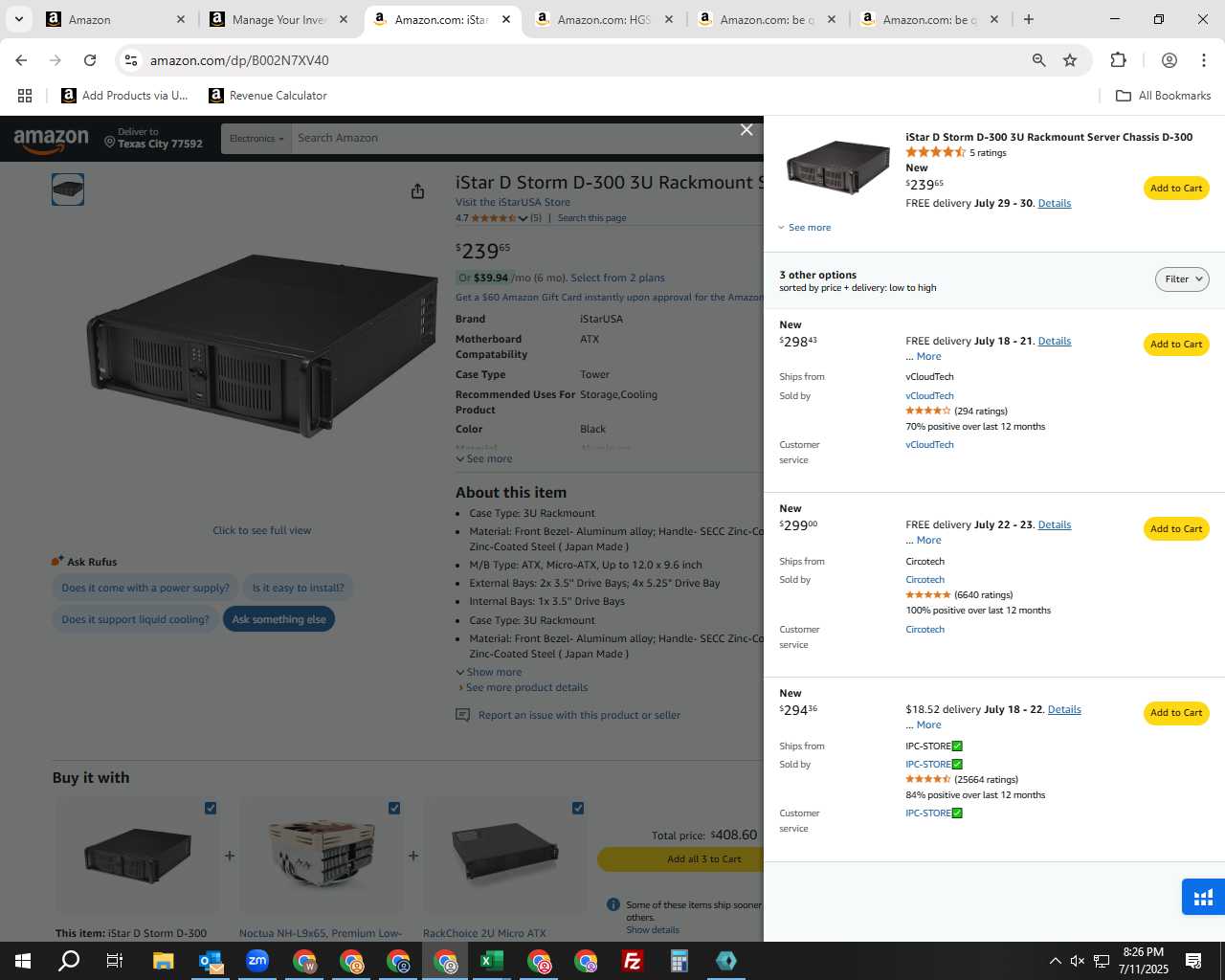The image size is (1225, 980).
Task: Open Add Products via U... bookmark
Action: click(x=124, y=96)
